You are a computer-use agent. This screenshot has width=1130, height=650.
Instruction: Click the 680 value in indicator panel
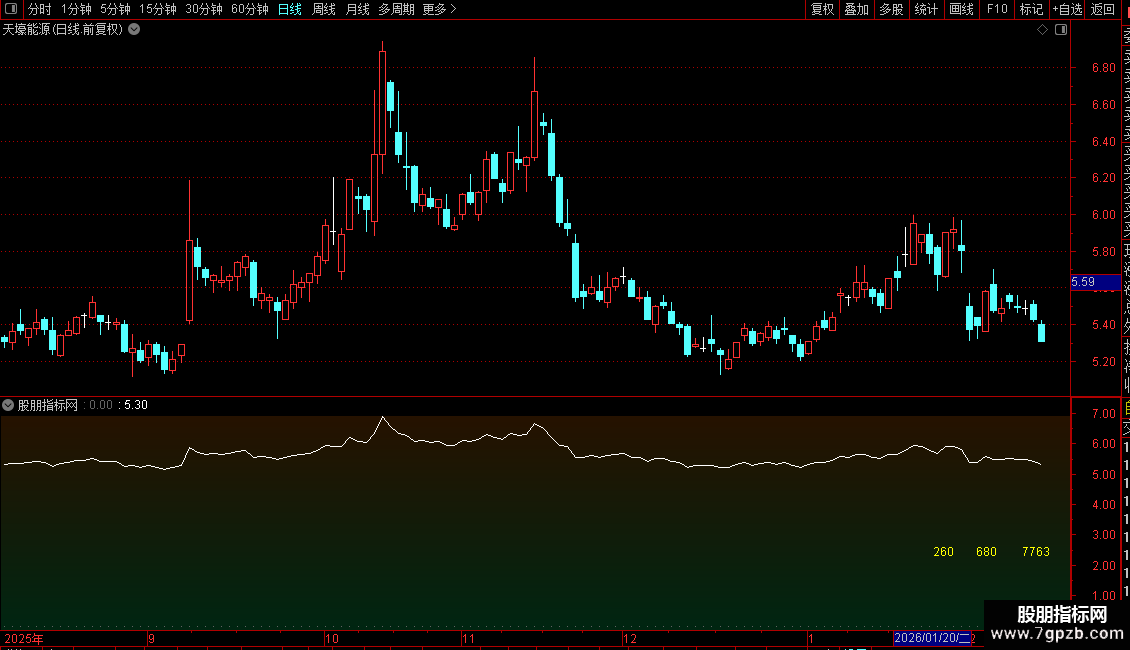[x=986, y=552]
